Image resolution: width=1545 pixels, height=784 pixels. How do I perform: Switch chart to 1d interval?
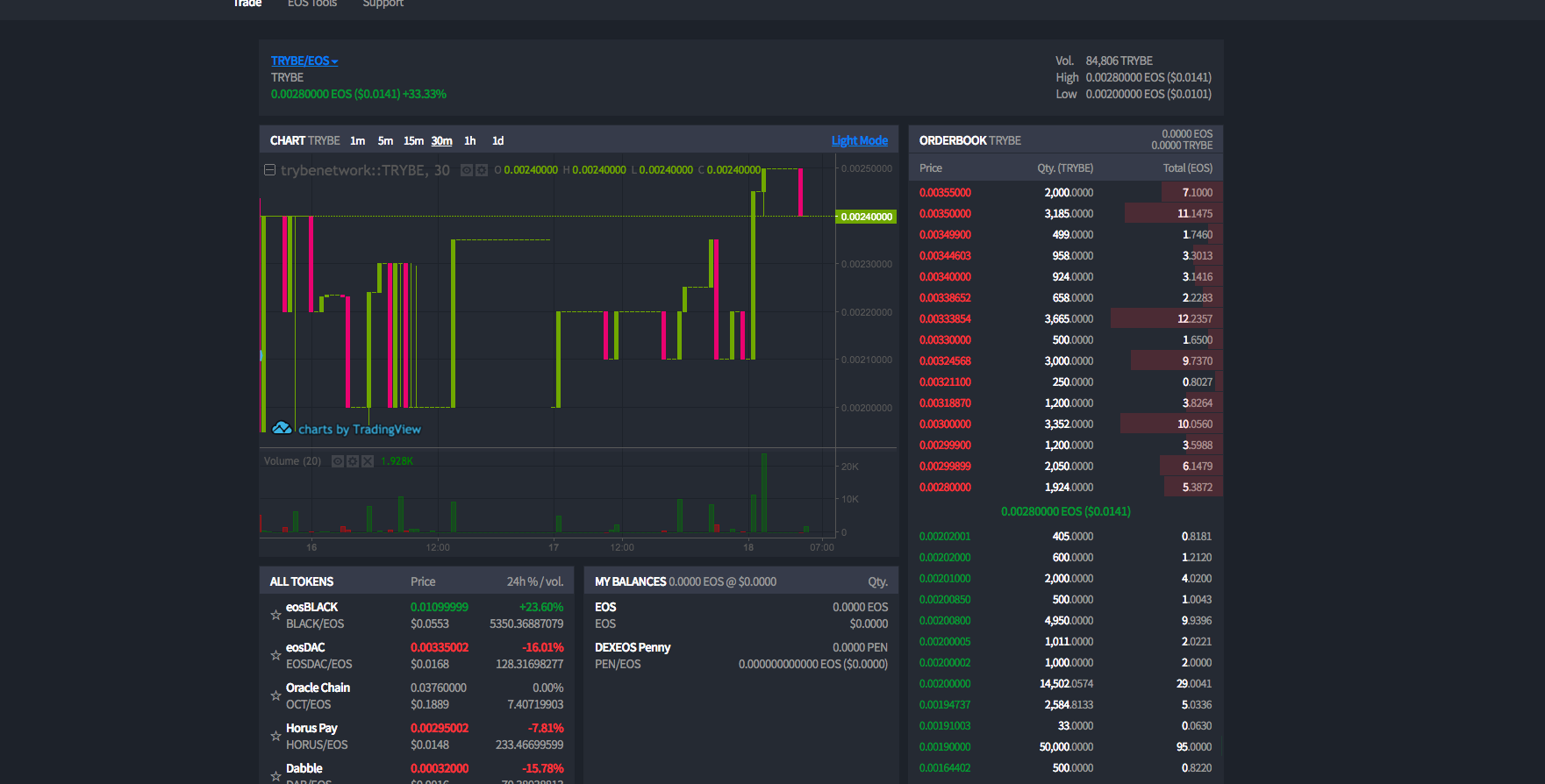coord(497,141)
